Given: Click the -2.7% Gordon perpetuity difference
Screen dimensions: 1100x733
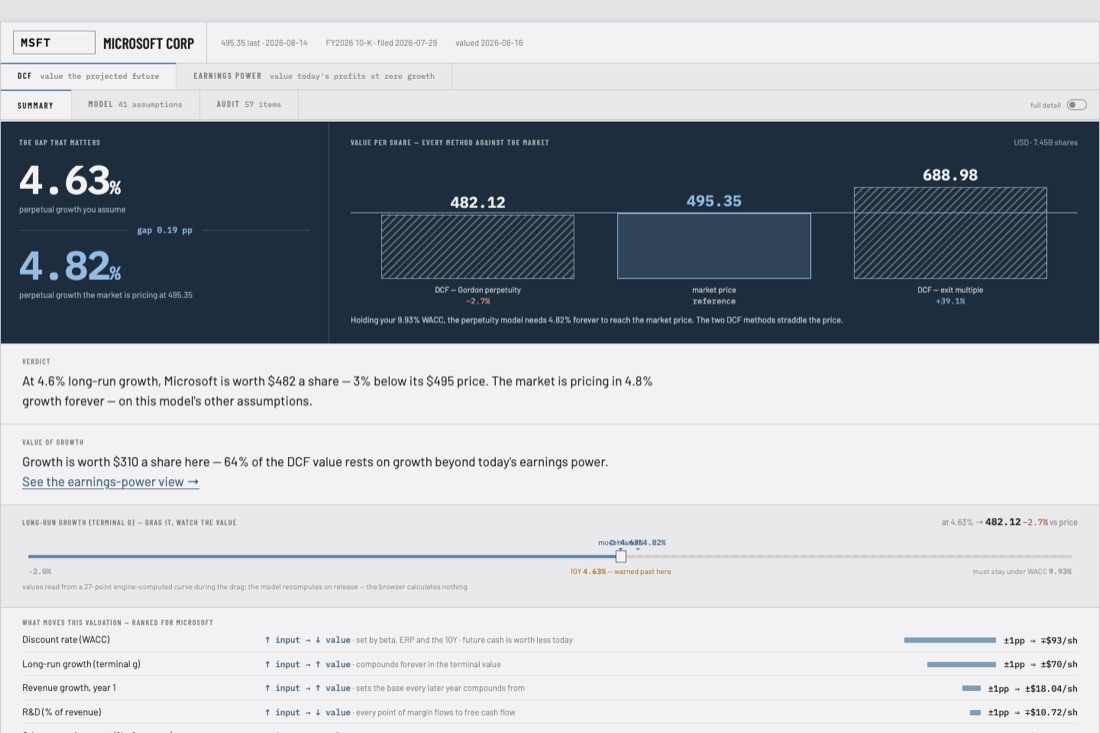Looking at the screenshot, I should [478, 301].
